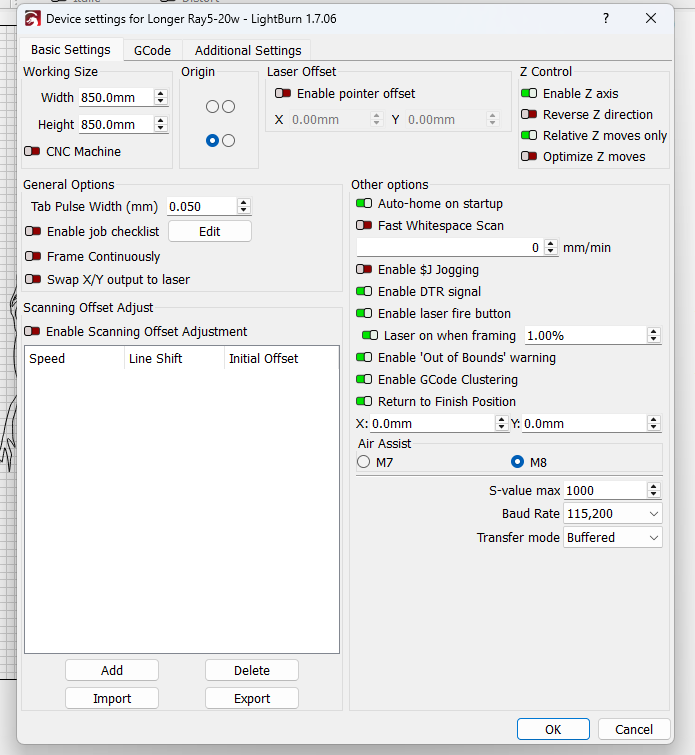Screen dimensions: 695x755
Task: Click the help question mark button
Action: 606,19
